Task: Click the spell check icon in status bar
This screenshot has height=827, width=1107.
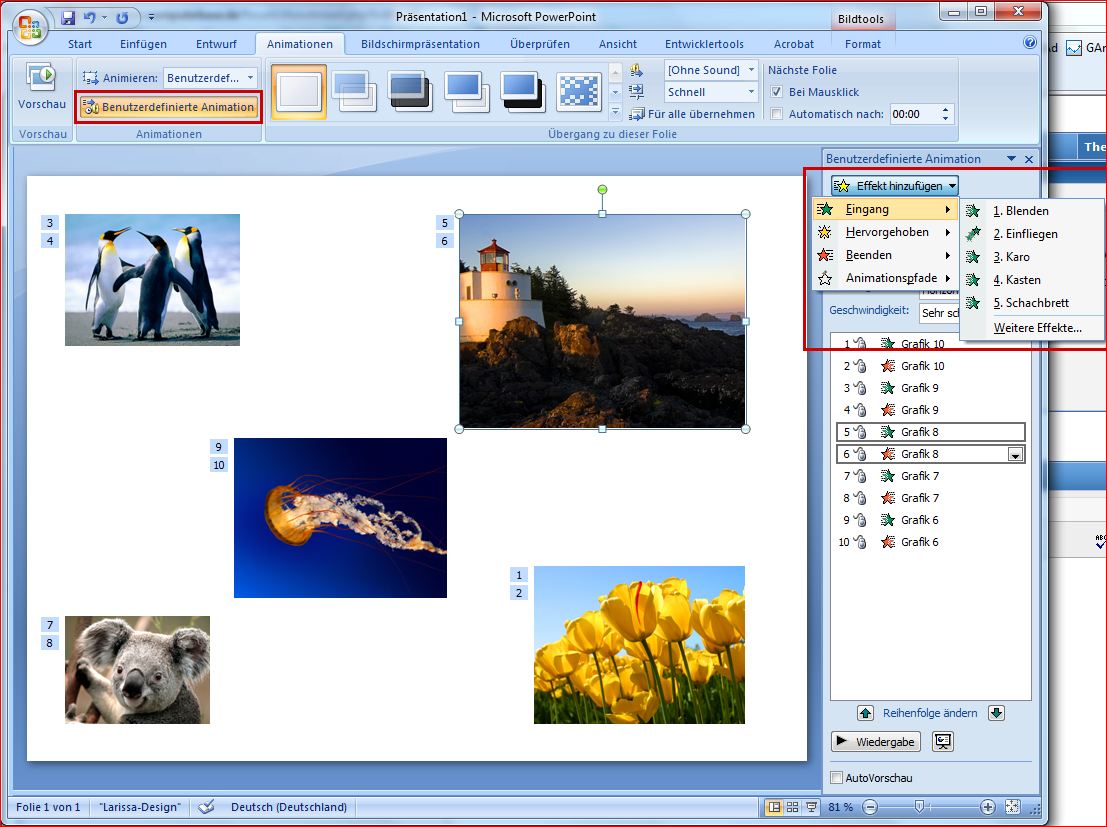Action: 205,807
